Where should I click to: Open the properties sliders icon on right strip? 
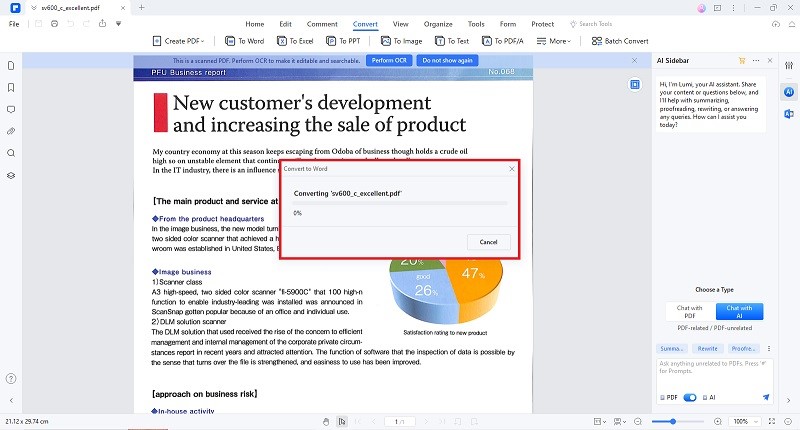(x=789, y=66)
